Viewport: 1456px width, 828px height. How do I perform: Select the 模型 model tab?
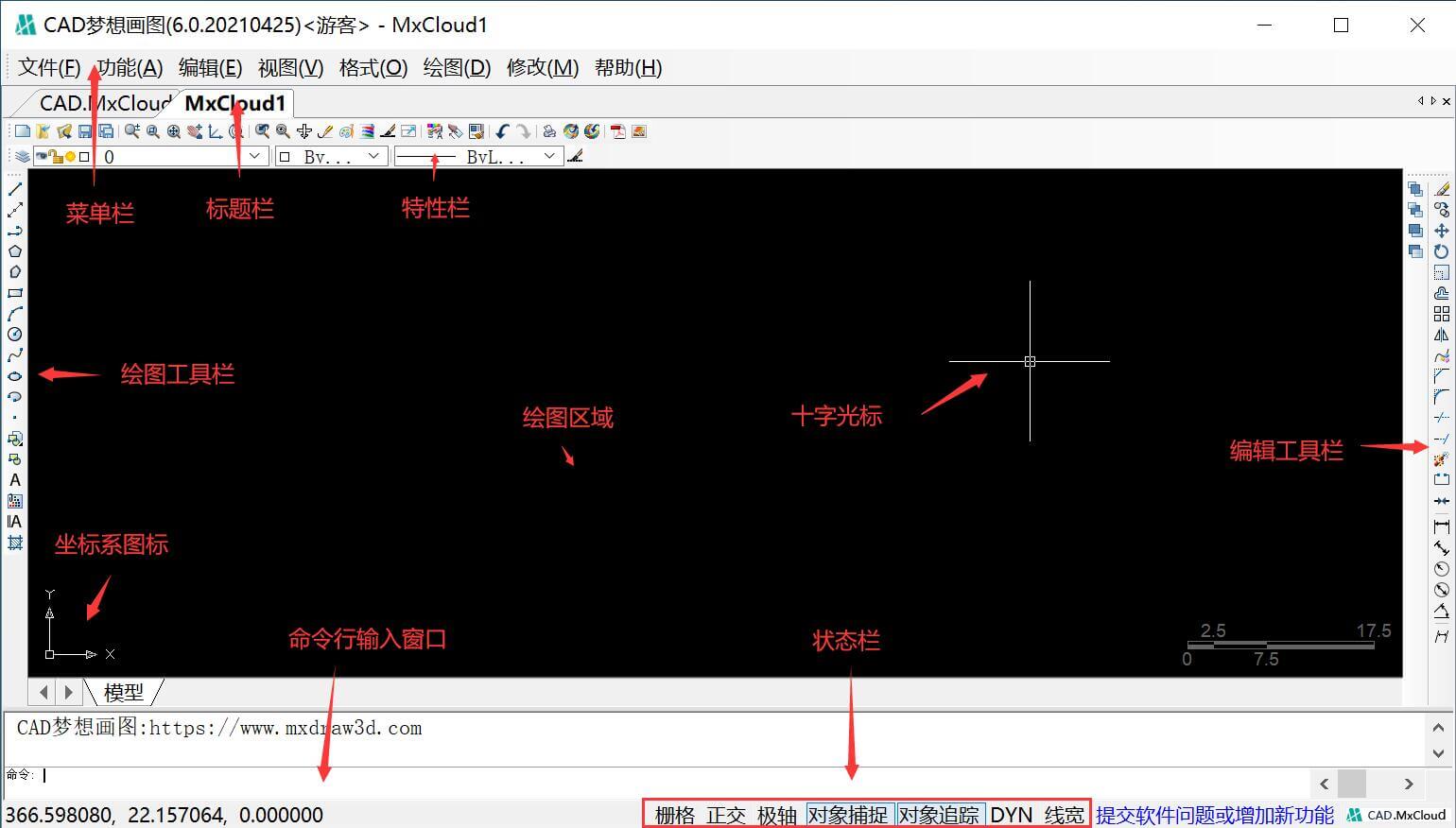click(124, 692)
